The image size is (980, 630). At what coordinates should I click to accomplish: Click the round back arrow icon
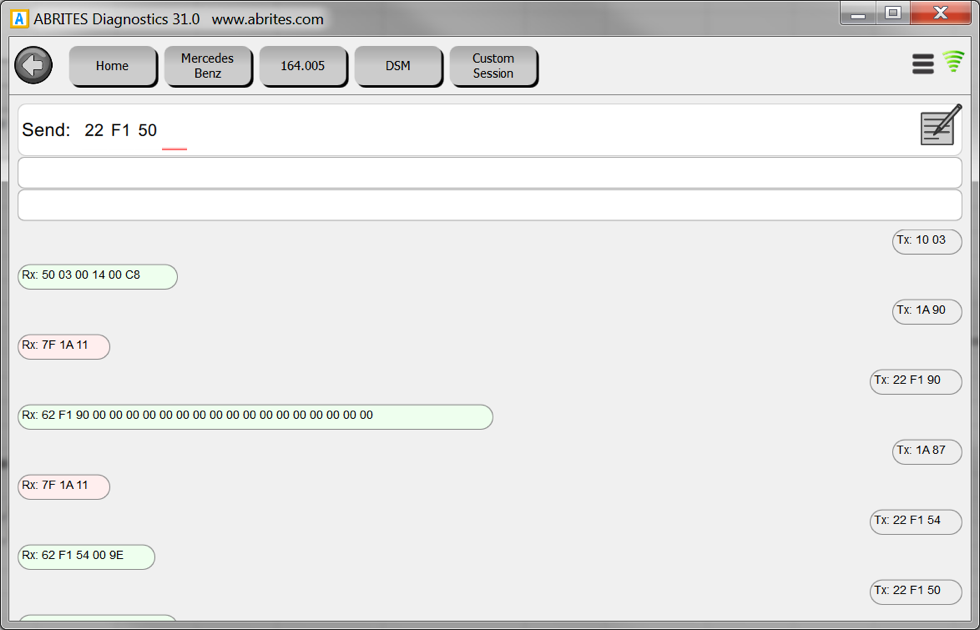[x=33, y=65]
